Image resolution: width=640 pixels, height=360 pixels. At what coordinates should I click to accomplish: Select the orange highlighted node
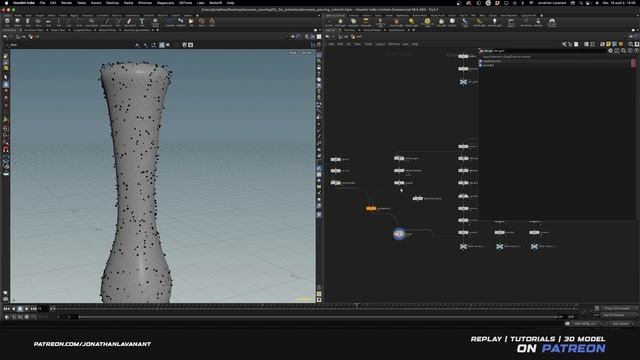(x=371, y=209)
